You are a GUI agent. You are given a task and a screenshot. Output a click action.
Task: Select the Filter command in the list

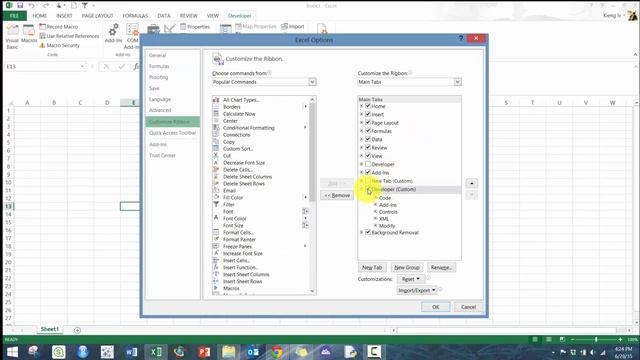click(x=229, y=204)
